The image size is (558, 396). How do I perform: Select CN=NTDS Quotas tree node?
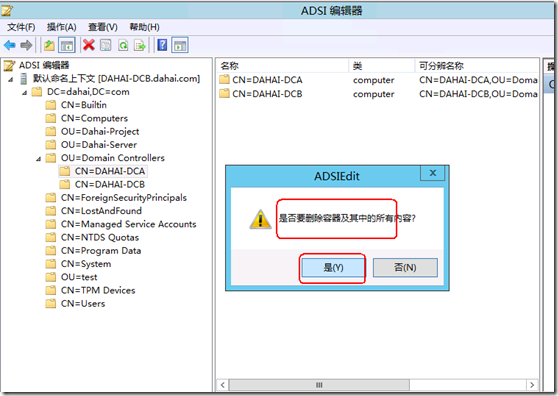(100, 237)
